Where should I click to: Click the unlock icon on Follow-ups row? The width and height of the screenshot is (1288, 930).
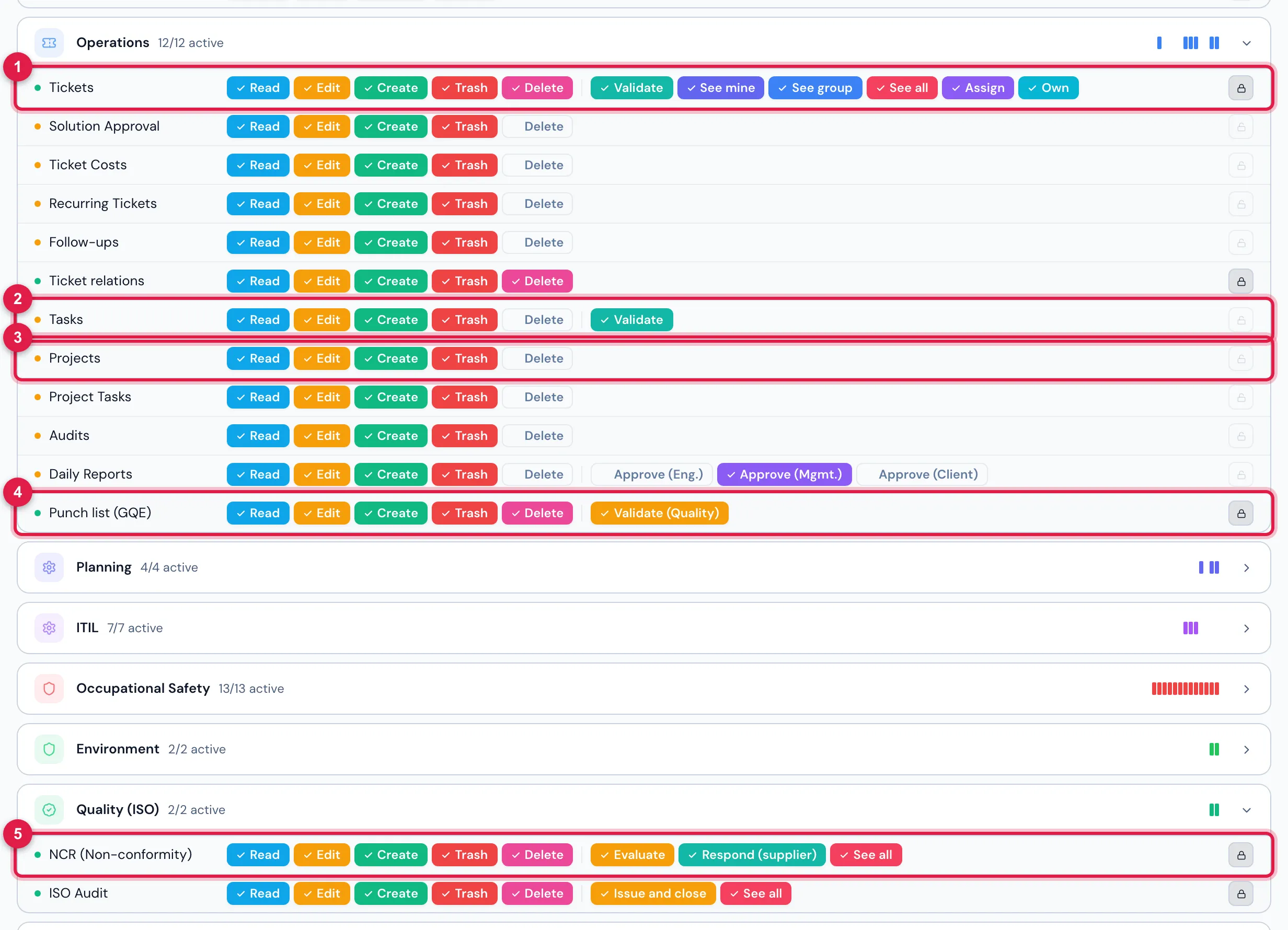tap(1241, 242)
